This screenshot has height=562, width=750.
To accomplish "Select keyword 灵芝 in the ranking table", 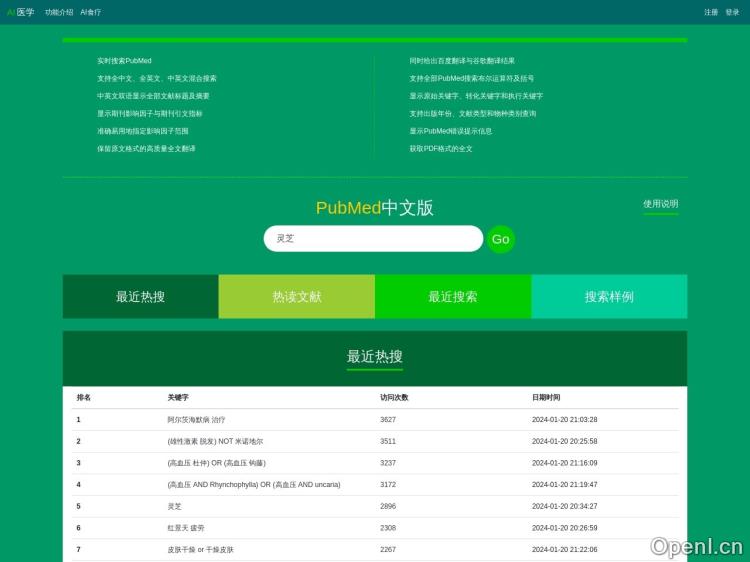I will [175, 506].
